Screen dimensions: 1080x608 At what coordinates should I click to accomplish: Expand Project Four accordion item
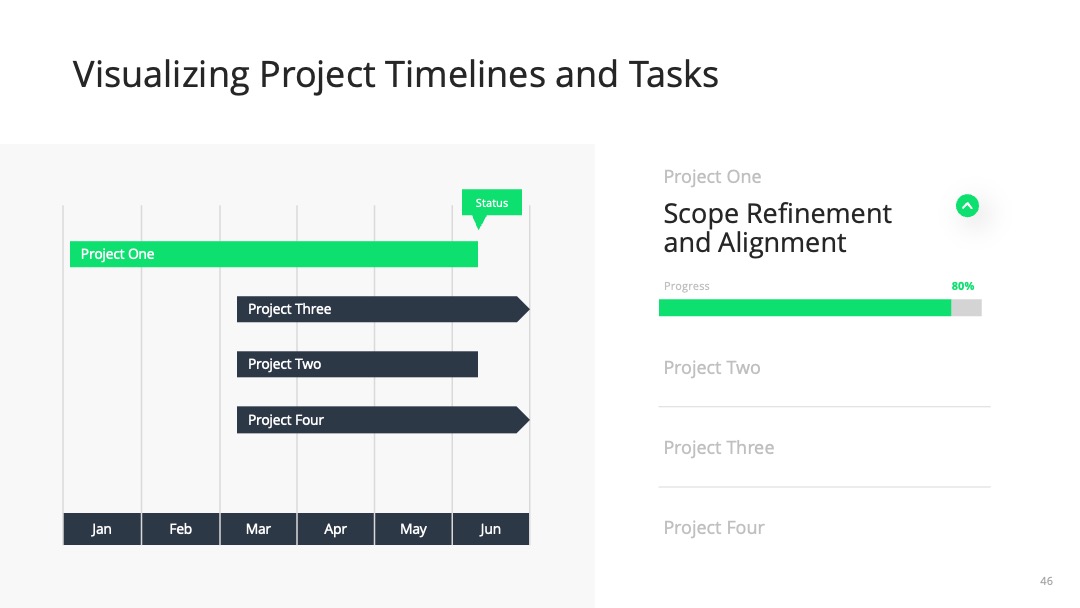pyautogui.click(x=824, y=527)
